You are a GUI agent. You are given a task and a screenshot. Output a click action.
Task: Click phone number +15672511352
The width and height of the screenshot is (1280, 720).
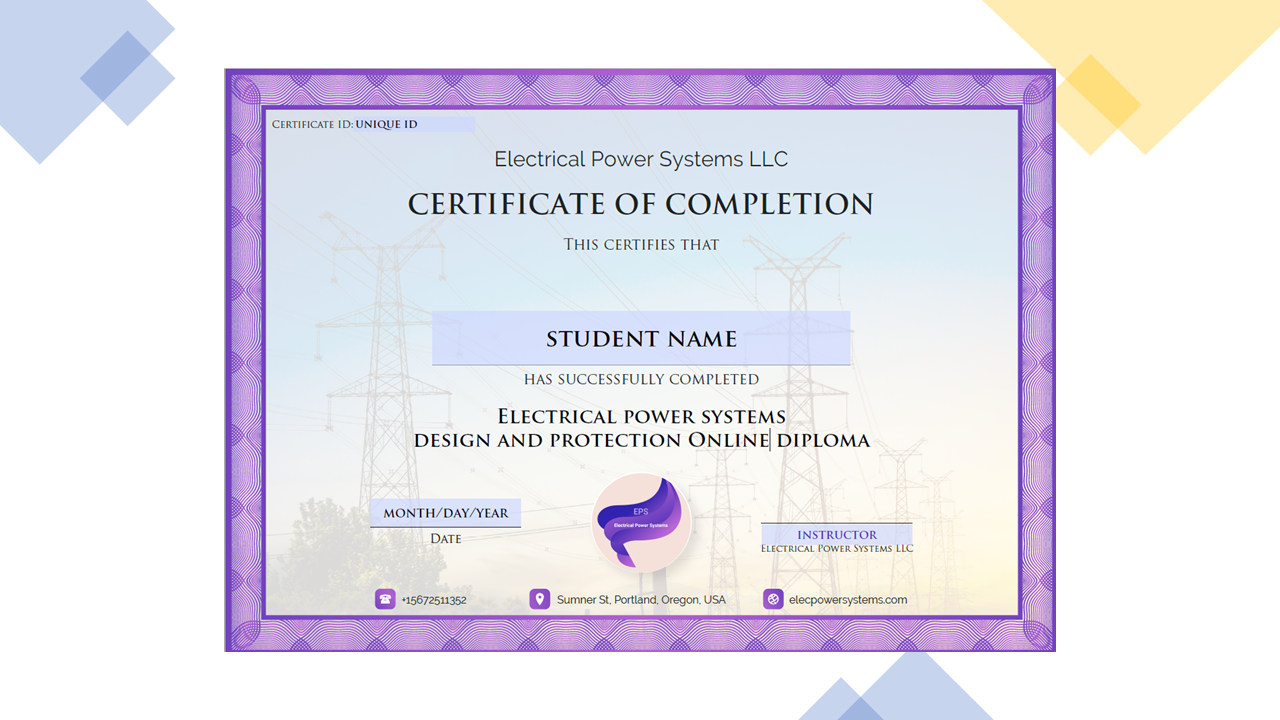[x=434, y=600]
